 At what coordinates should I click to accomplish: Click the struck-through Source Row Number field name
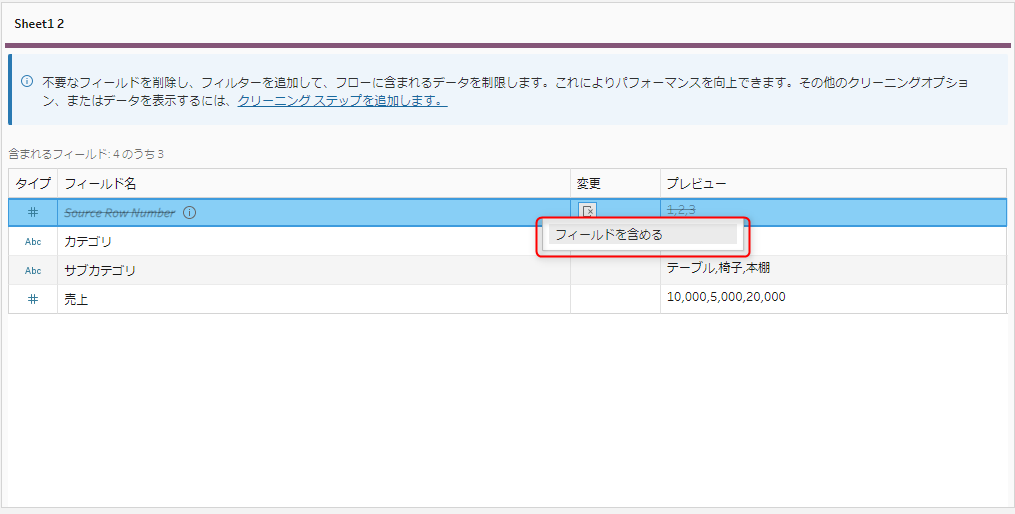(119, 213)
